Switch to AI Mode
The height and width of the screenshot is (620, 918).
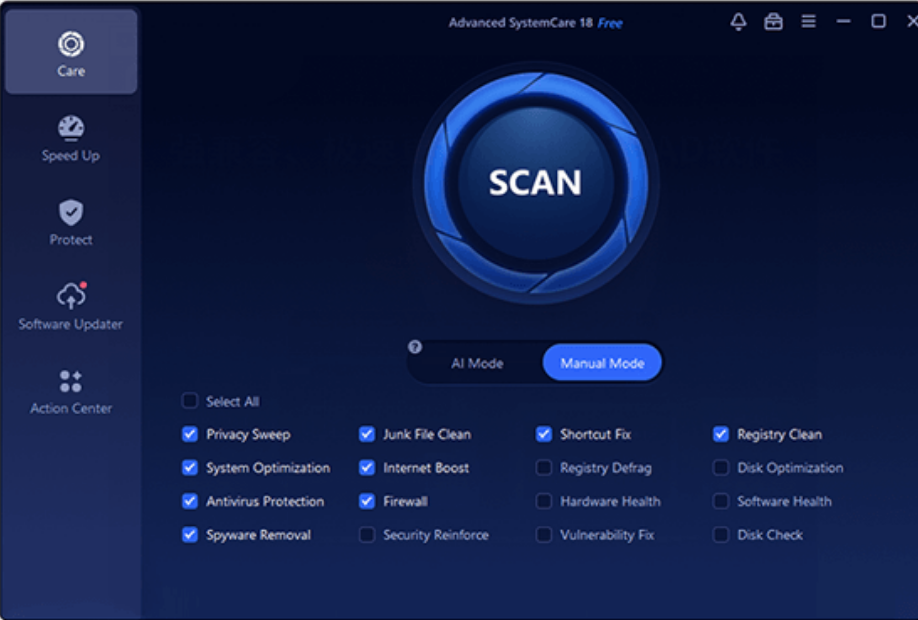point(477,363)
